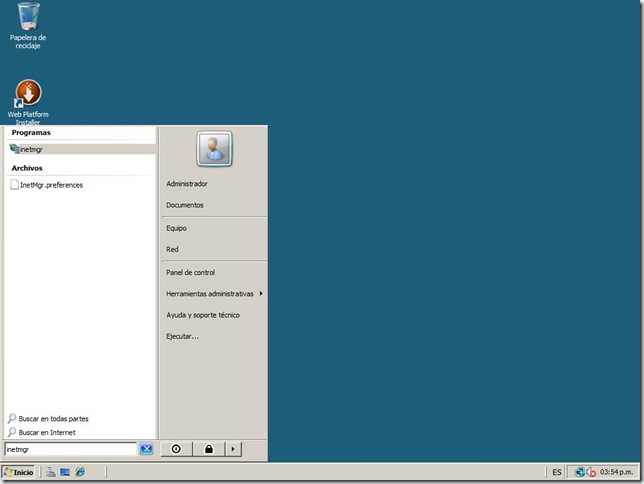Expand Herramientas administrativas submenu

[214, 294]
